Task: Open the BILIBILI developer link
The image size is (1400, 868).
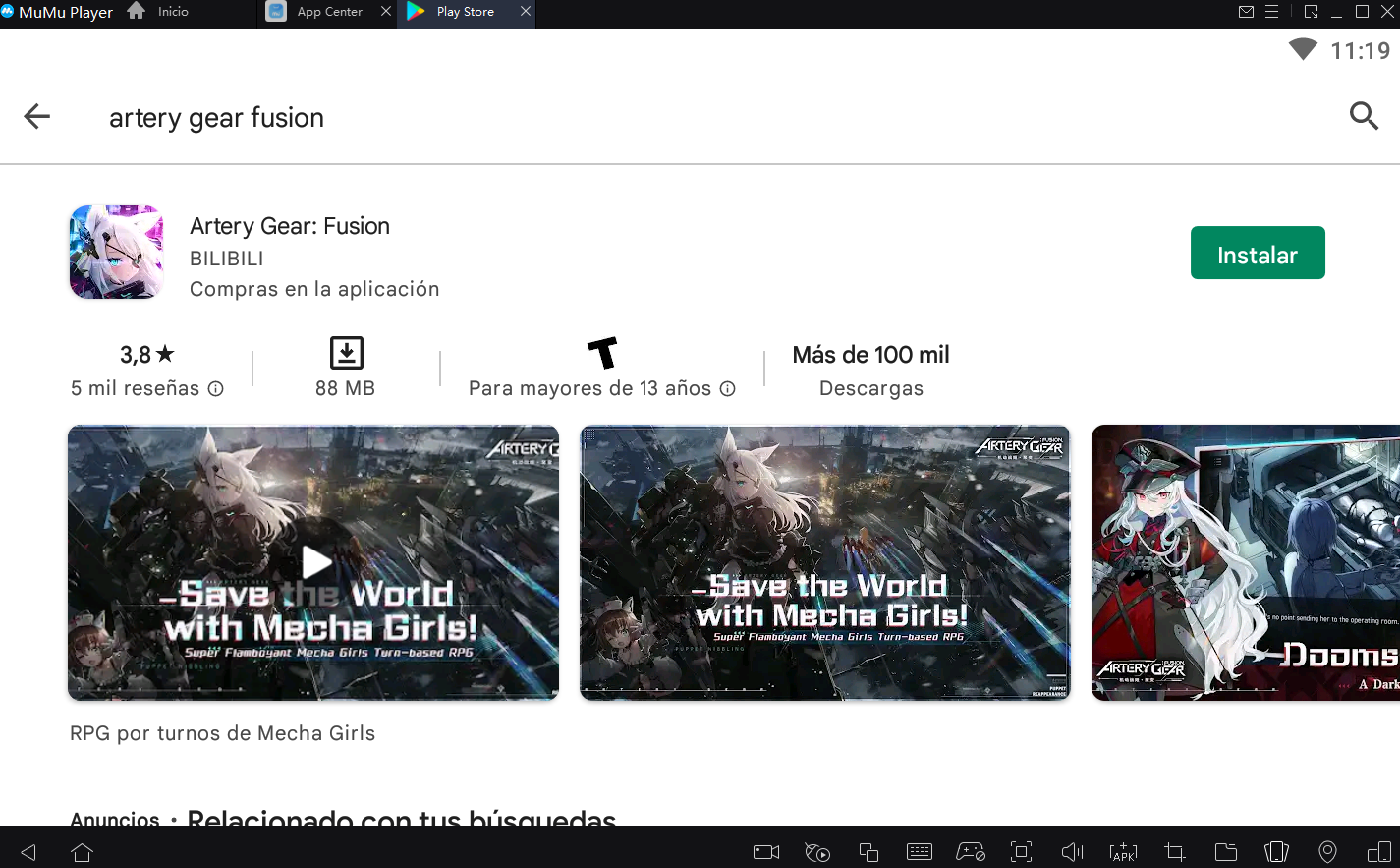Action: pyautogui.click(x=226, y=259)
